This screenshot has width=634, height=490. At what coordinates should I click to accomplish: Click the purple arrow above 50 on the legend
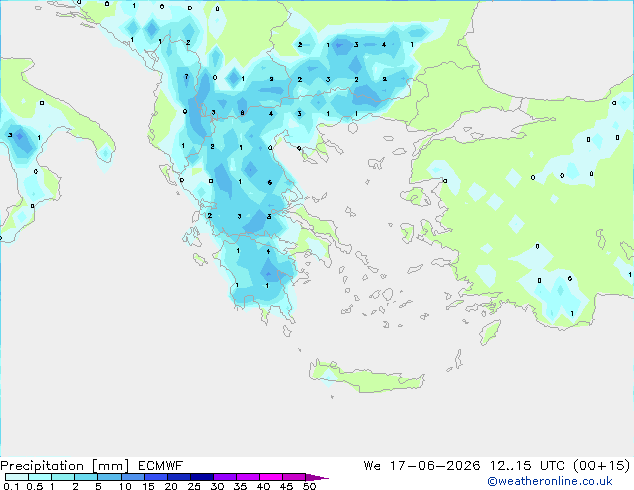(x=317, y=477)
